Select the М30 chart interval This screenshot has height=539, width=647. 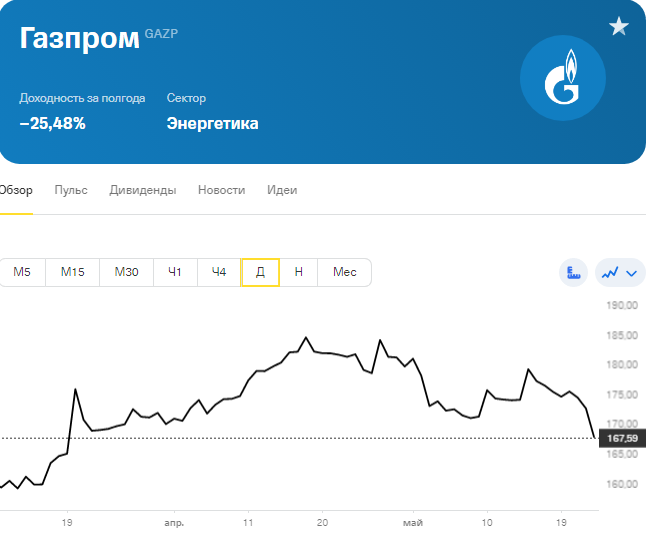click(x=126, y=272)
